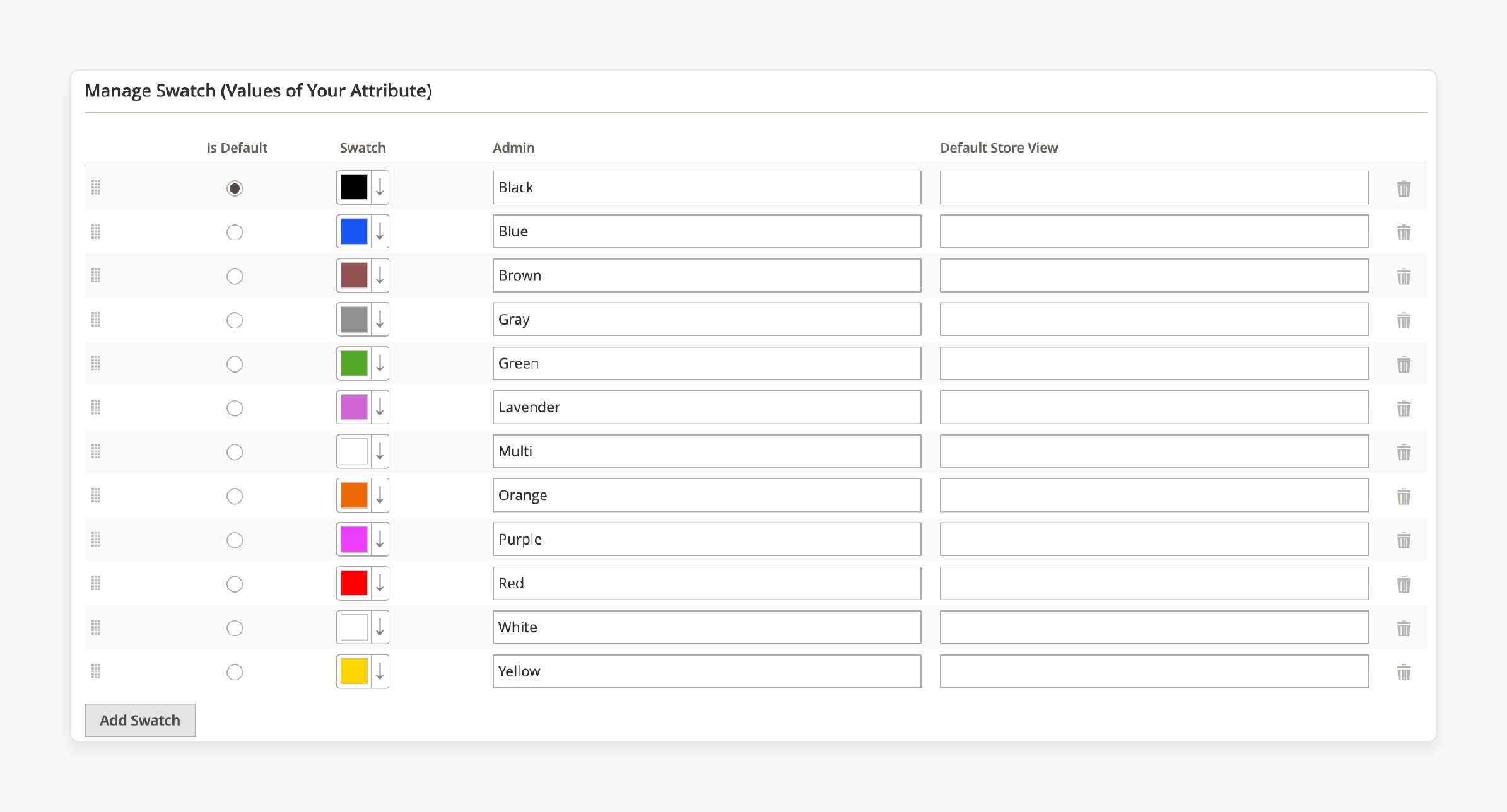
Task: Delete the Brown swatch row
Action: pos(1404,276)
